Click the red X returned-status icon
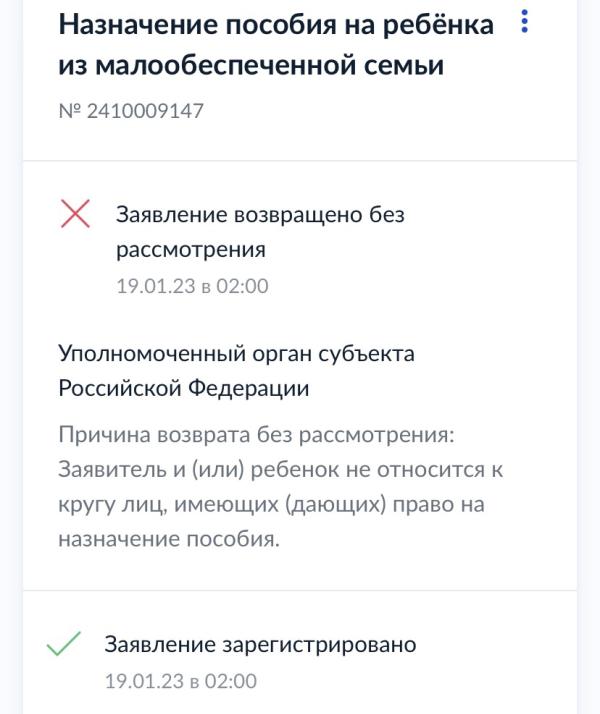600x714 pixels. click(x=75, y=214)
